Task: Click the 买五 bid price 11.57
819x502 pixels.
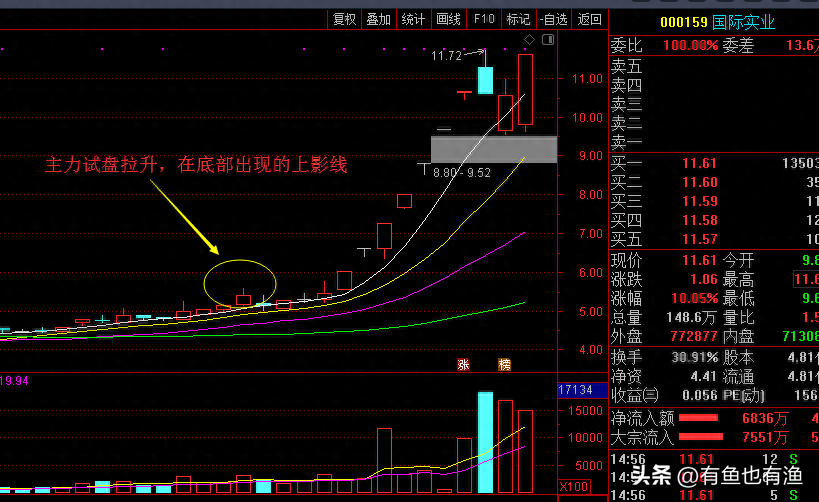Action: (699, 239)
